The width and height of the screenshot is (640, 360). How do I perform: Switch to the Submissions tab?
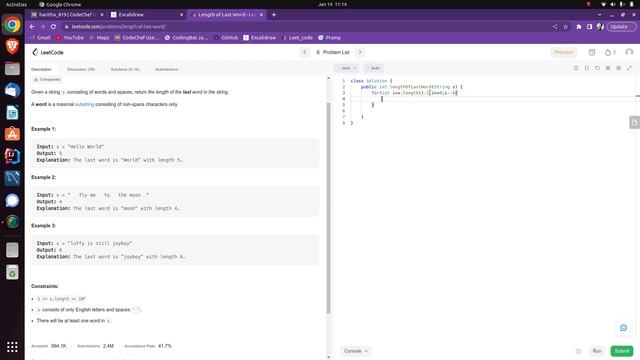tap(167, 69)
